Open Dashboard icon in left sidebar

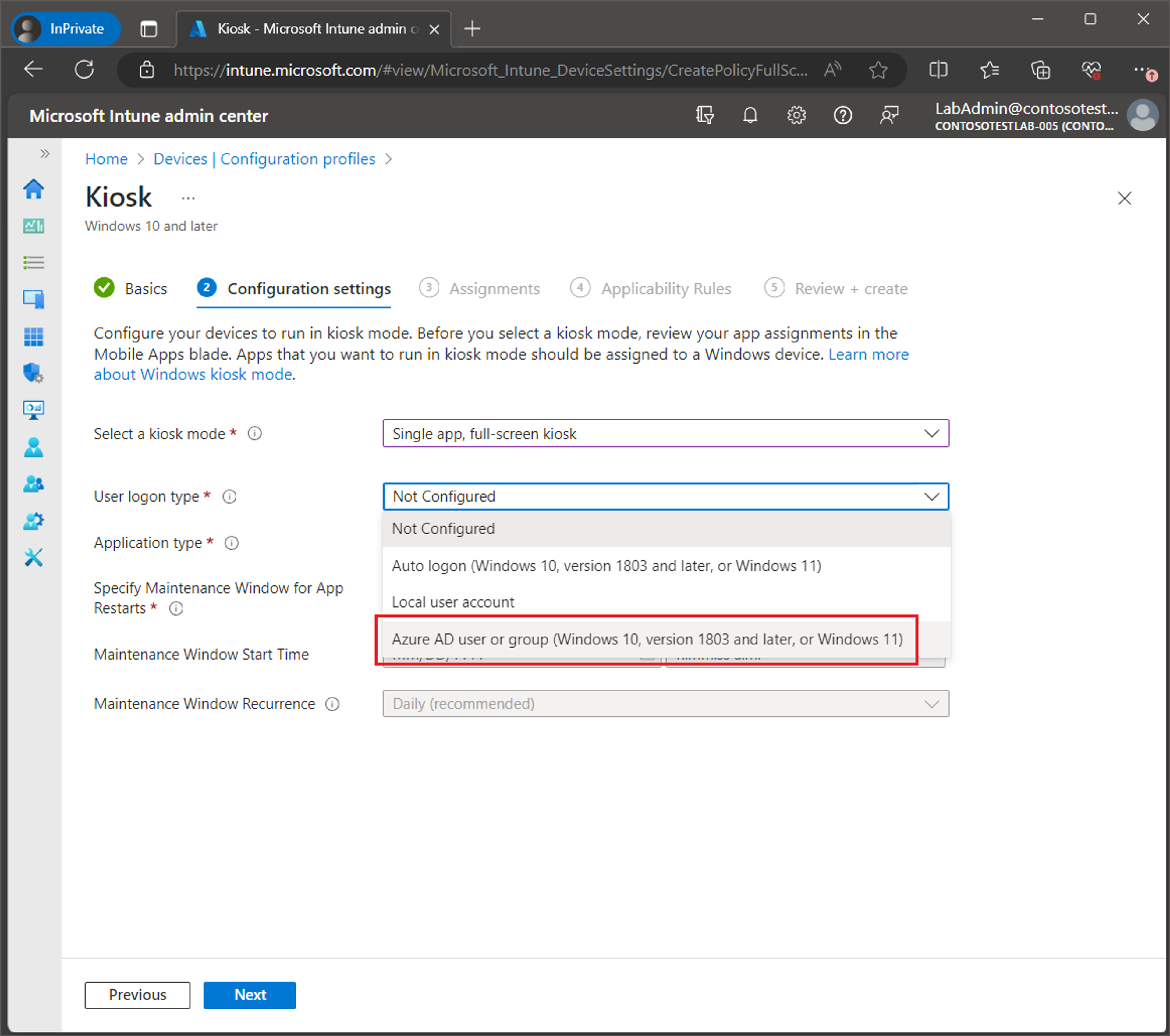33,225
